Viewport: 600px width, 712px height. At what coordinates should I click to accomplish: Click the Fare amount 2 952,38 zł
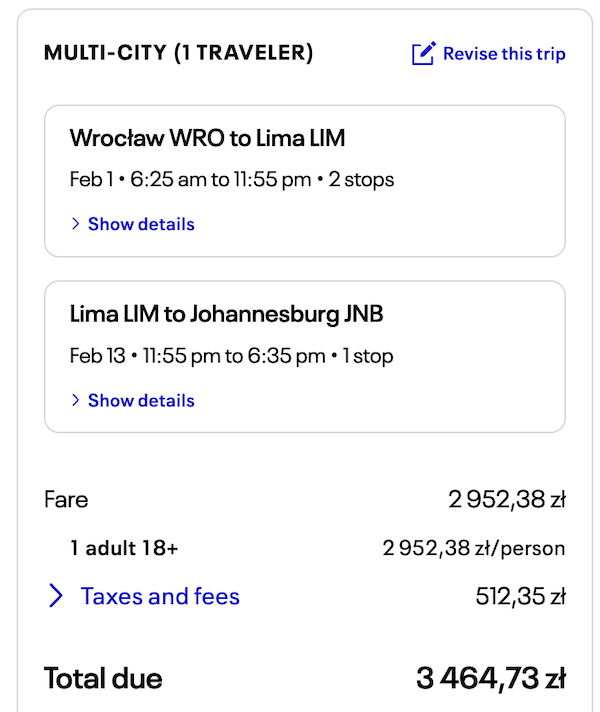pos(507,499)
